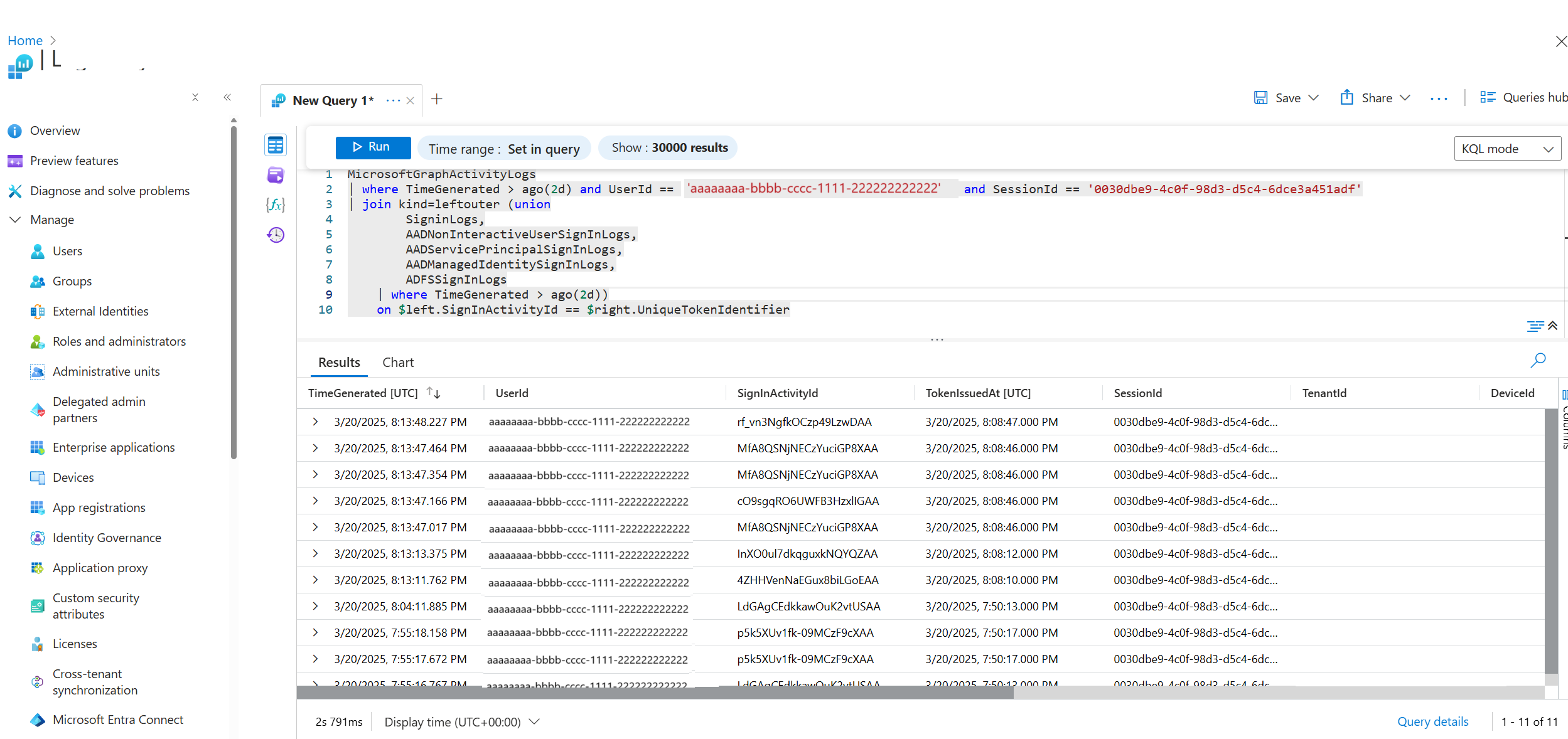
Task: Open the Query history clock icon
Action: (275, 235)
